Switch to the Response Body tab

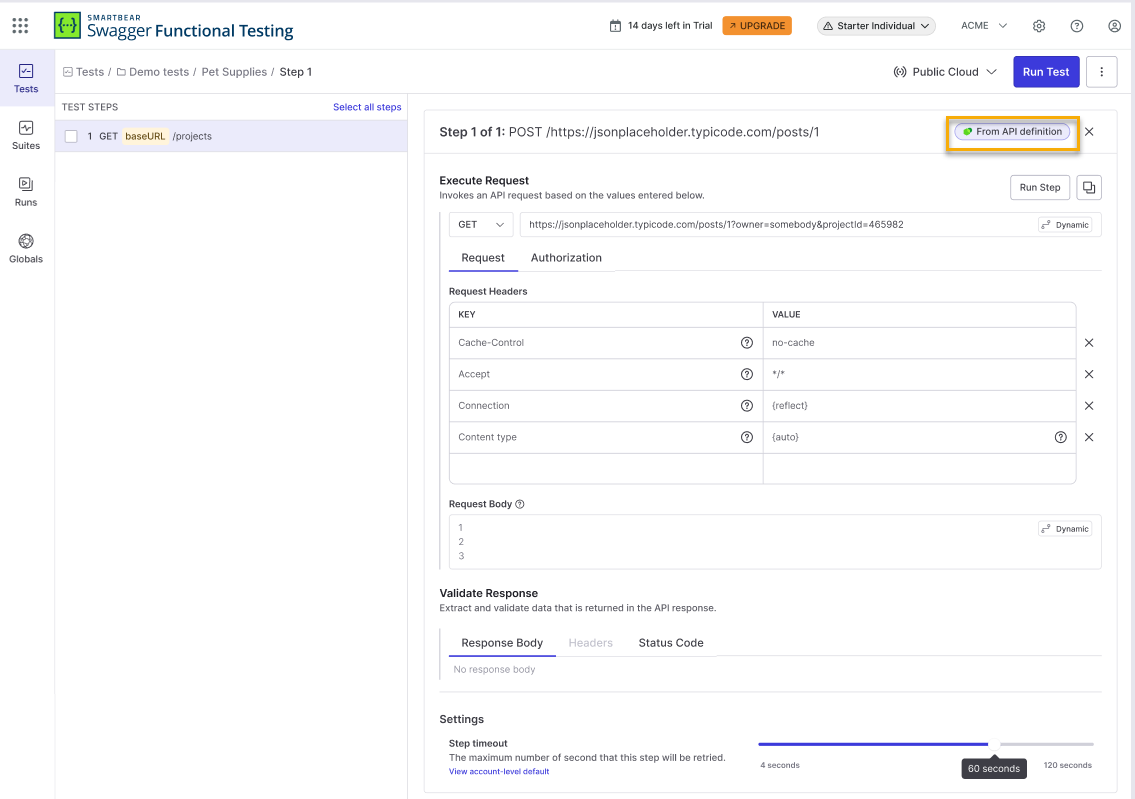502,643
